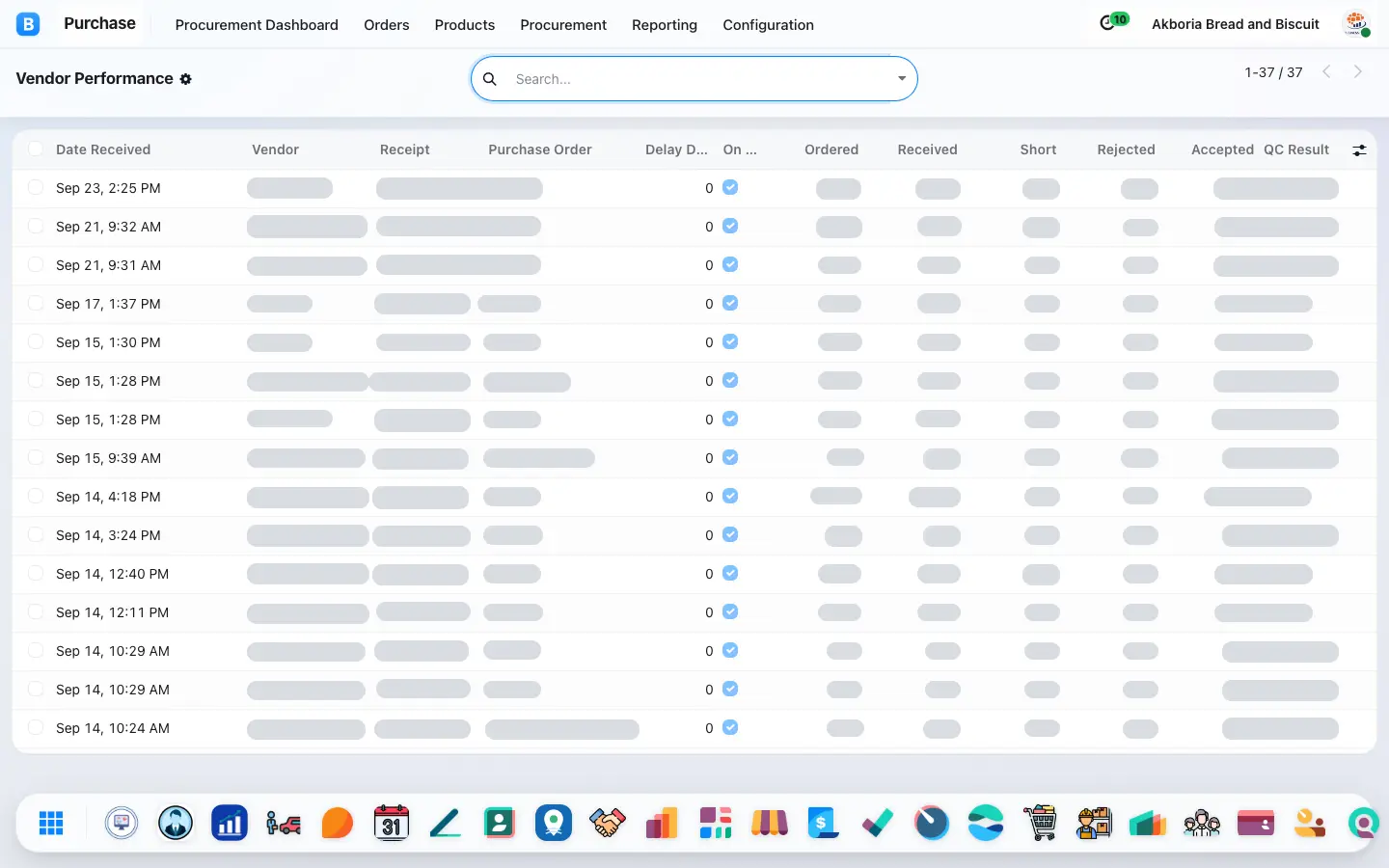Go to Procurement Dashboard
This screenshot has height=868, width=1389.
click(257, 25)
